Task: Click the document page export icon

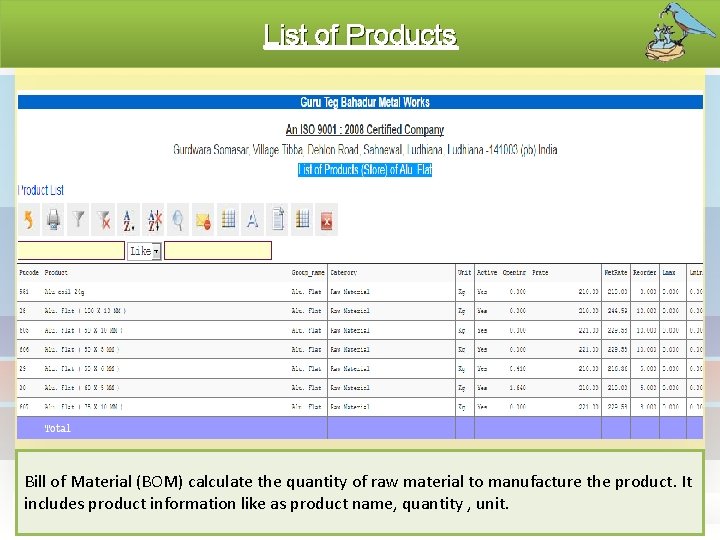Action: [x=277, y=219]
